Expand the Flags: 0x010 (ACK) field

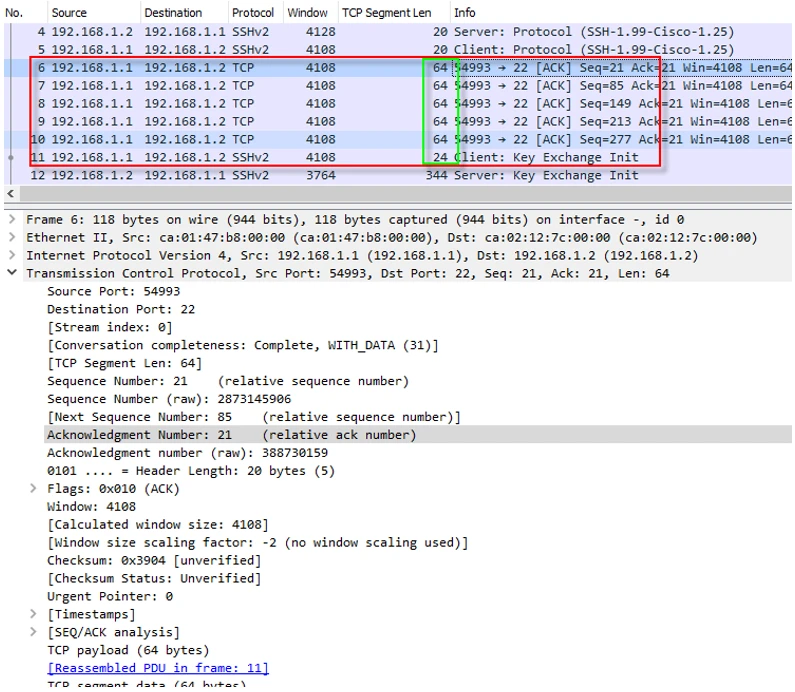[x=36, y=489]
